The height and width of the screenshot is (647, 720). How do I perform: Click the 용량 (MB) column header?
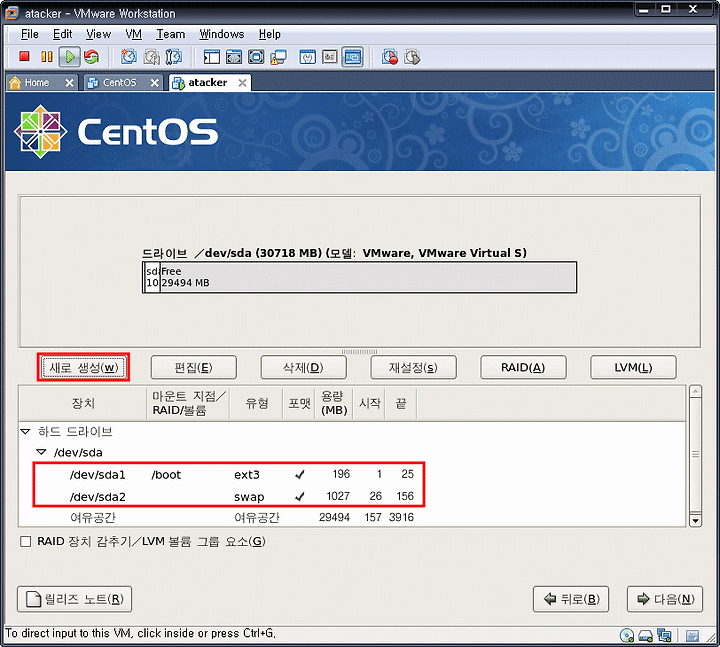click(334, 403)
